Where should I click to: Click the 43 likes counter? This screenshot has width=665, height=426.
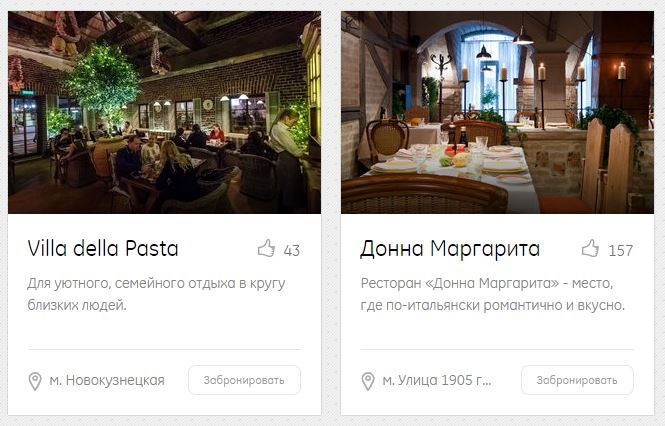[x=292, y=250]
